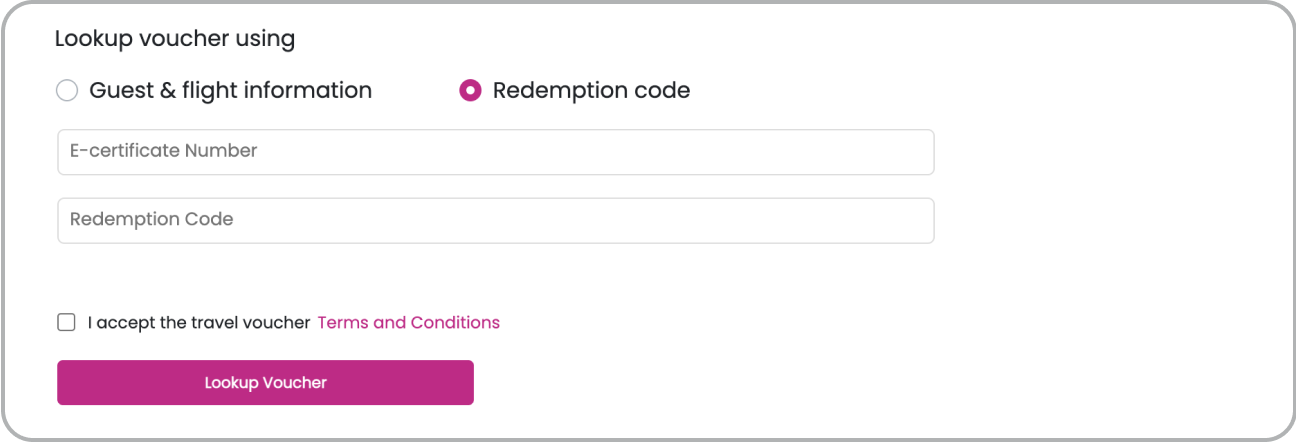Submit the form with the pink button
Image resolution: width=1296 pixels, height=442 pixels.
[265, 383]
